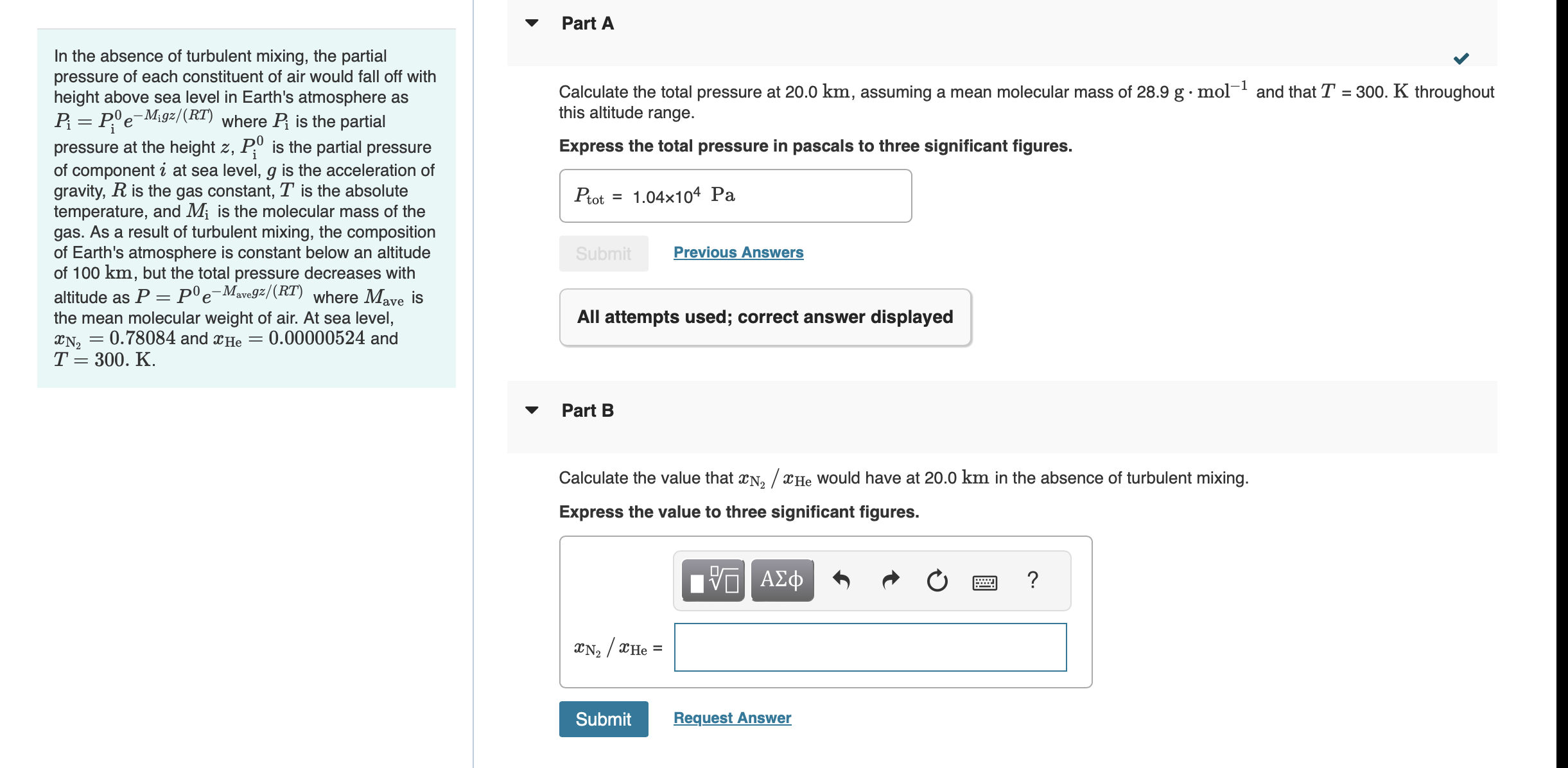
Task: Click the All attempts used message
Action: (x=765, y=316)
